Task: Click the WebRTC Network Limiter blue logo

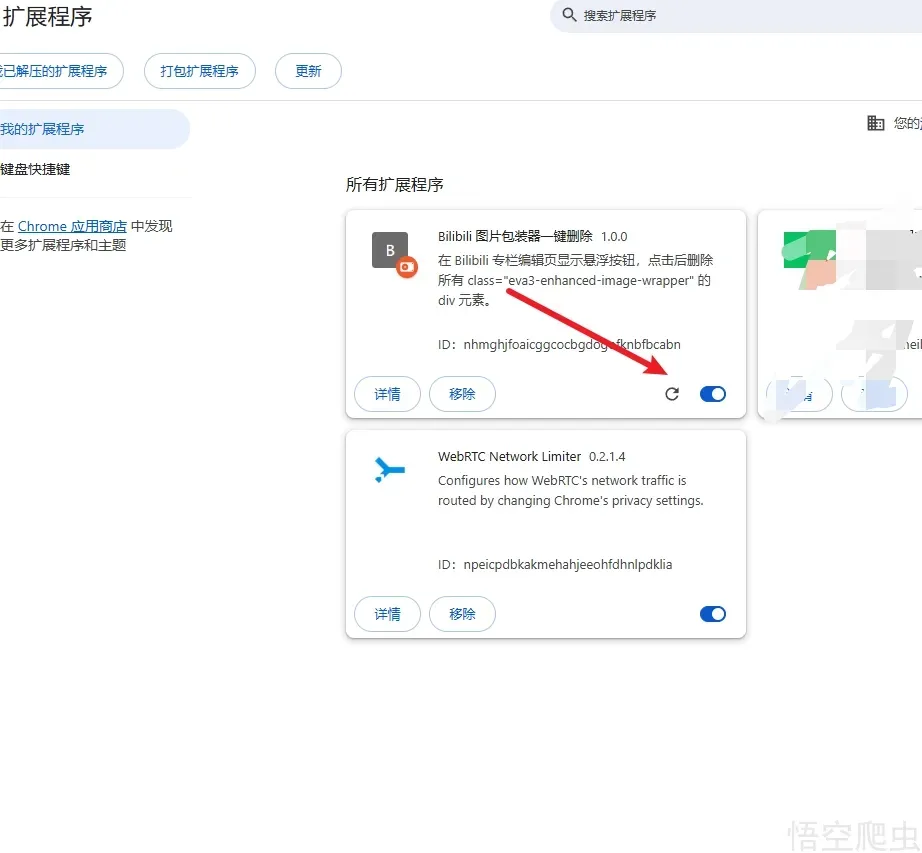Action: [389, 470]
